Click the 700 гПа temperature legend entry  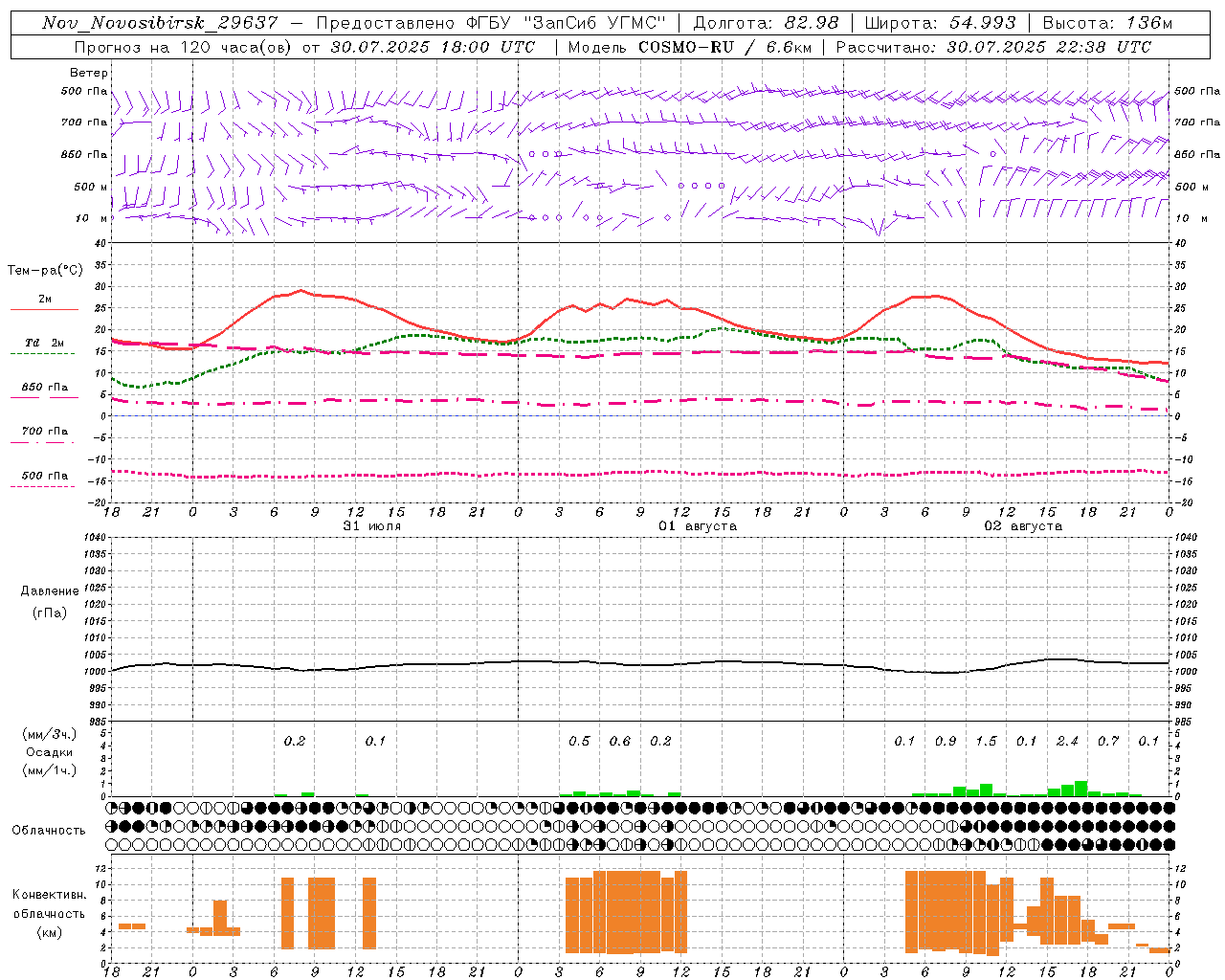pyautogui.click(x=44, y=432)
